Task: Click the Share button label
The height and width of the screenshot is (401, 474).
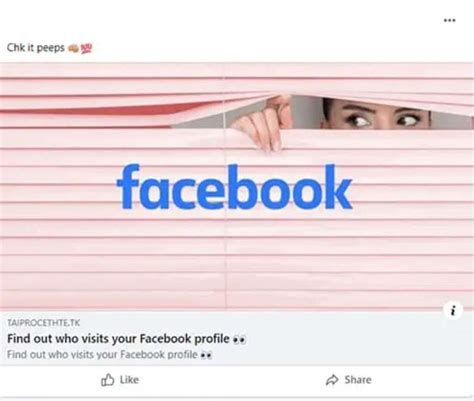Action: pos(358,380)
